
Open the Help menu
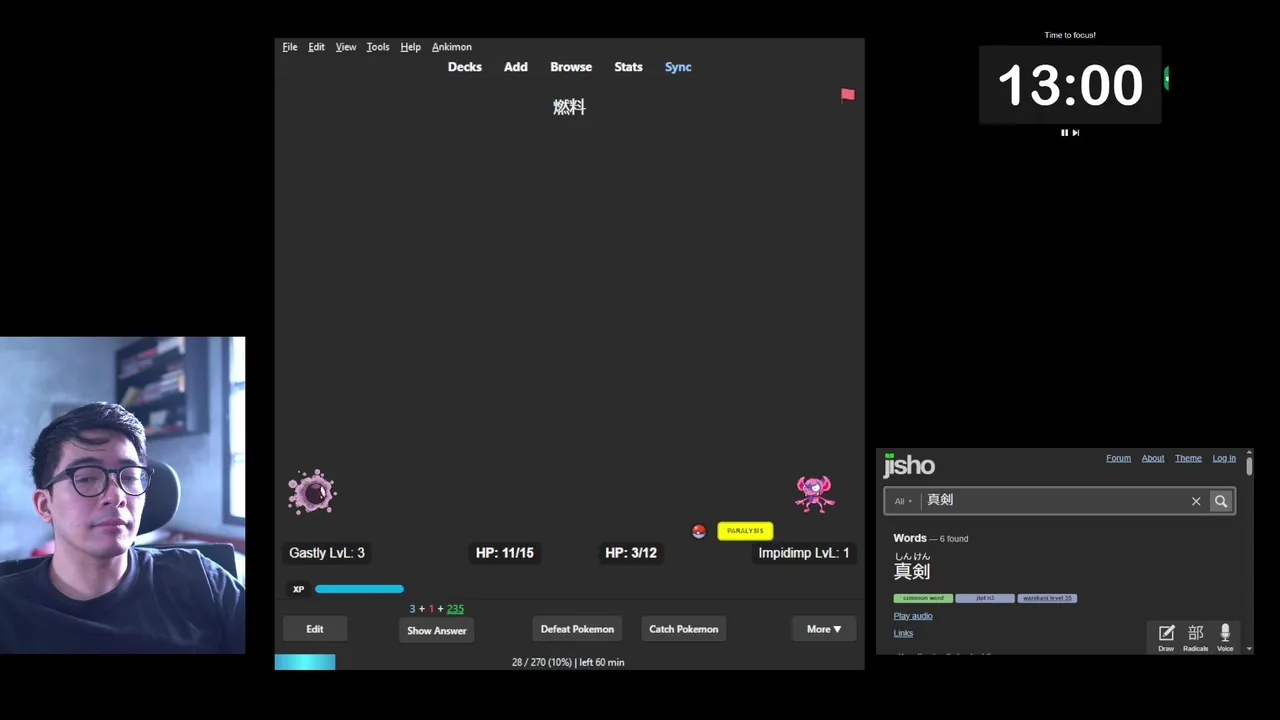(x=410, y=47)
